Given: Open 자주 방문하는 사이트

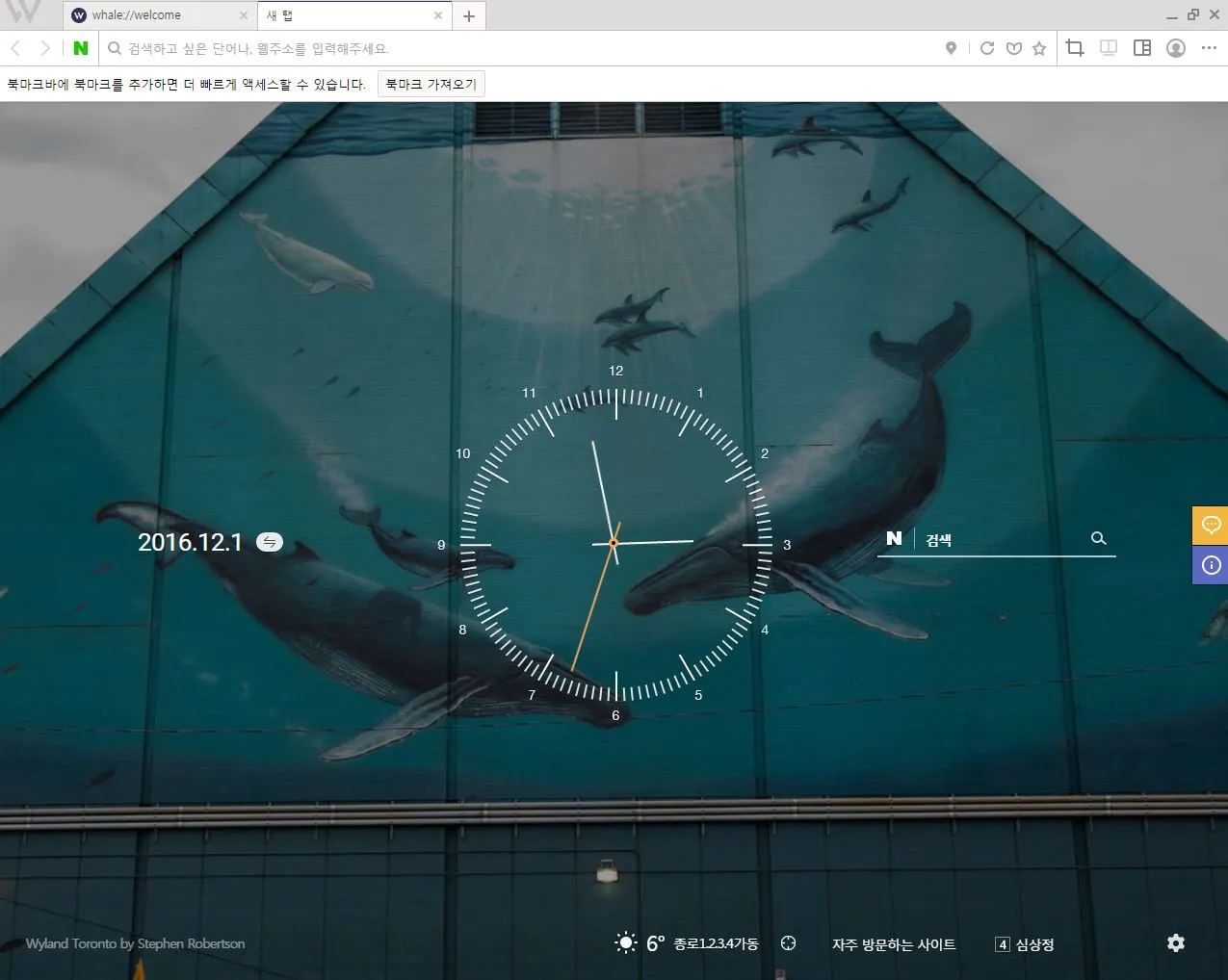Looking at the screenshot, I should [x=894, y=944].
